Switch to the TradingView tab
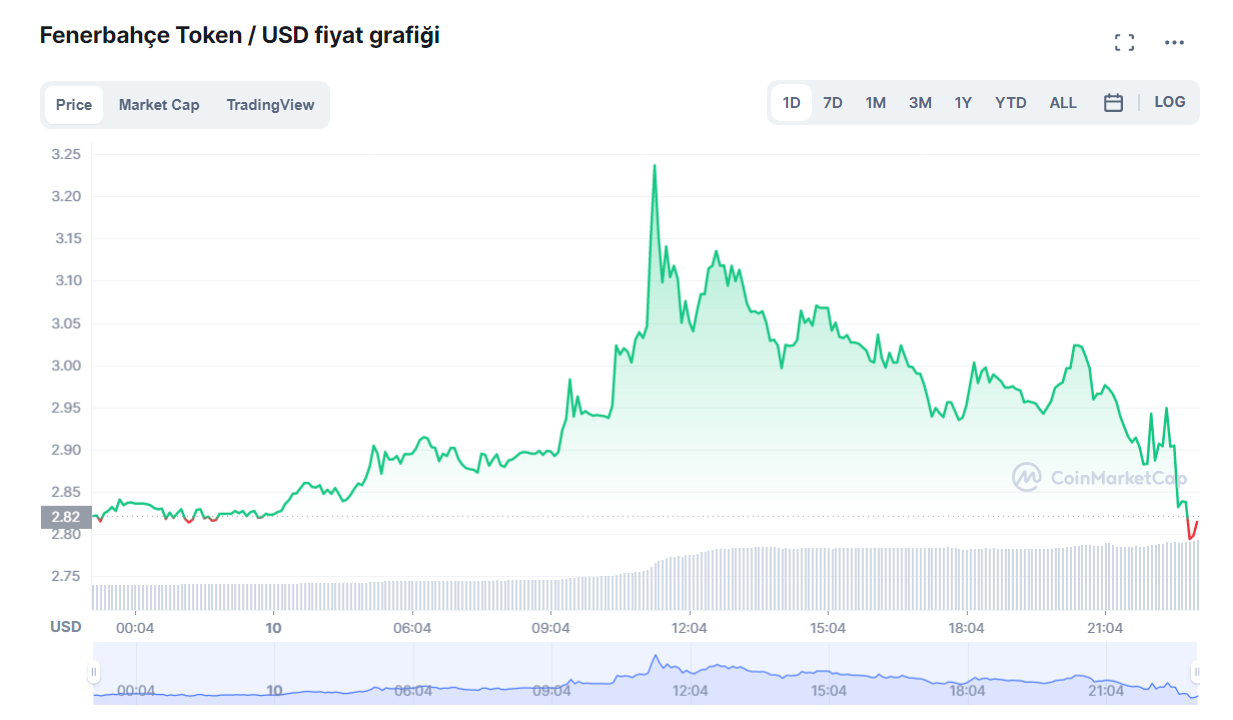Viewport: 1233px width, 720px height. click(270, 104)
